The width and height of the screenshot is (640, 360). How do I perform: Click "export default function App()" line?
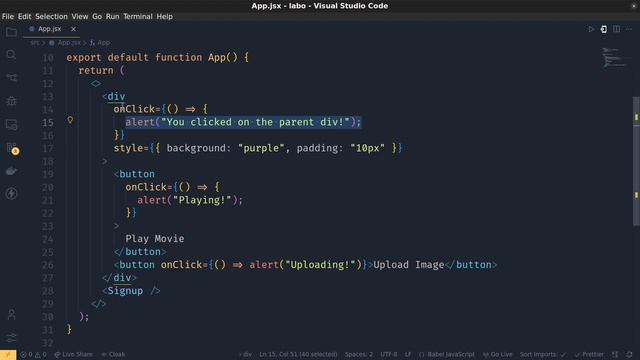pos(158,58)
